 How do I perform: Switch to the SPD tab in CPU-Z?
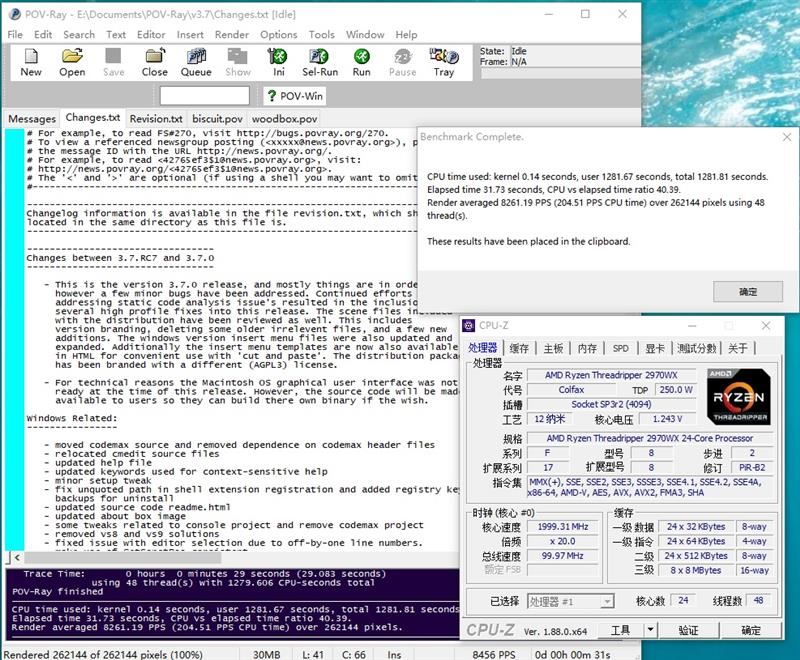pyautogui.click(x=620, y=348)
